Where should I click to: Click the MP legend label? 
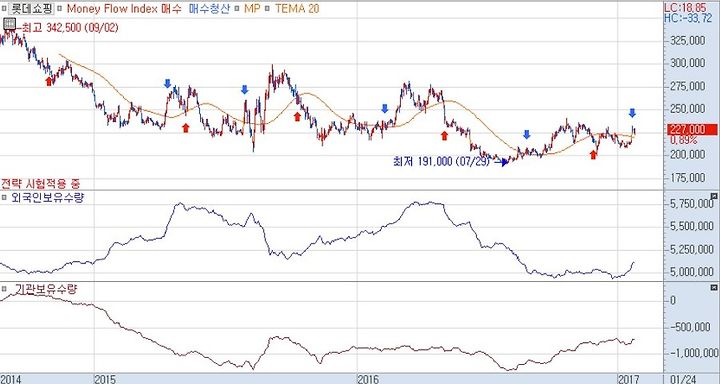[x=252, y=8]
